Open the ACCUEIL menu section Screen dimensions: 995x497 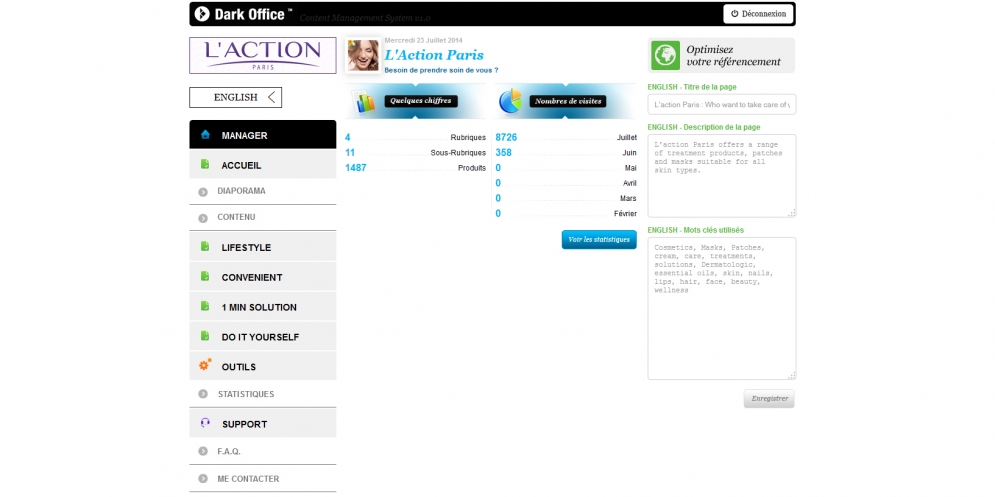click(263, 165)
